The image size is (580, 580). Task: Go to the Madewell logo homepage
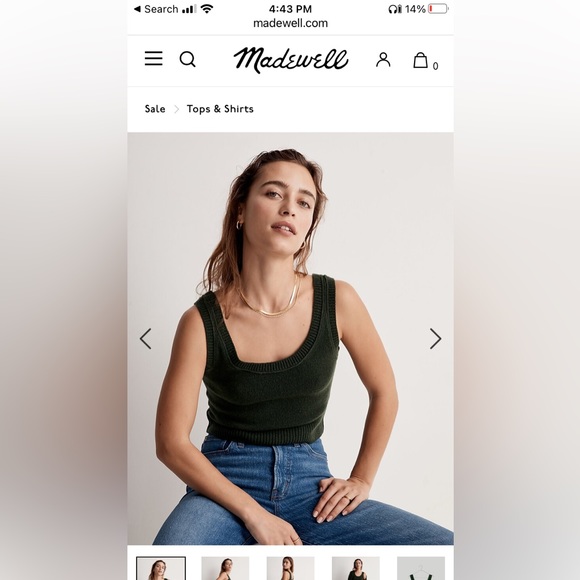pos(291,60)
